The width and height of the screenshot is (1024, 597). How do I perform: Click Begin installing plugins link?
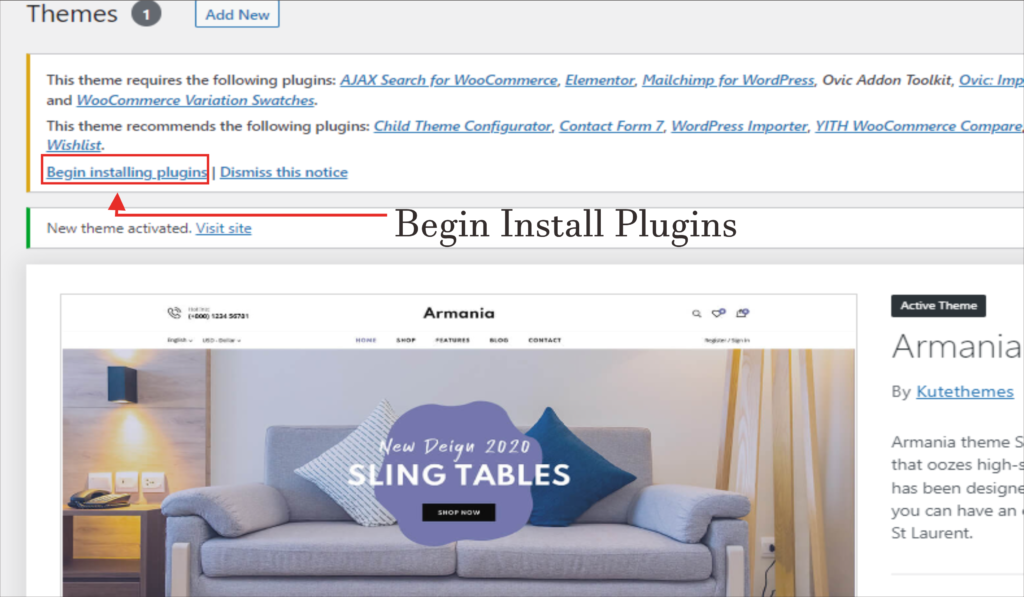click(x=127, y=172)
